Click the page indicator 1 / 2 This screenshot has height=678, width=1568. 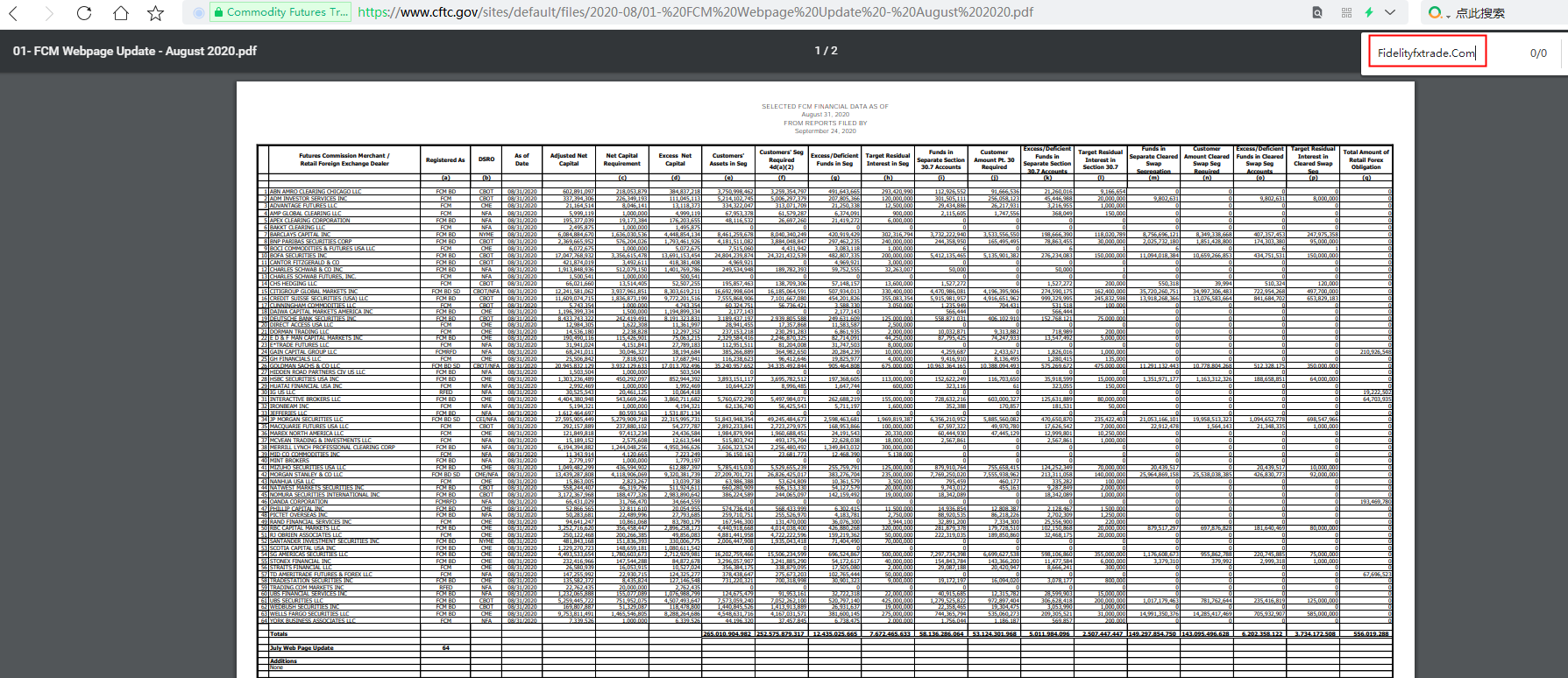click(827, 51)
